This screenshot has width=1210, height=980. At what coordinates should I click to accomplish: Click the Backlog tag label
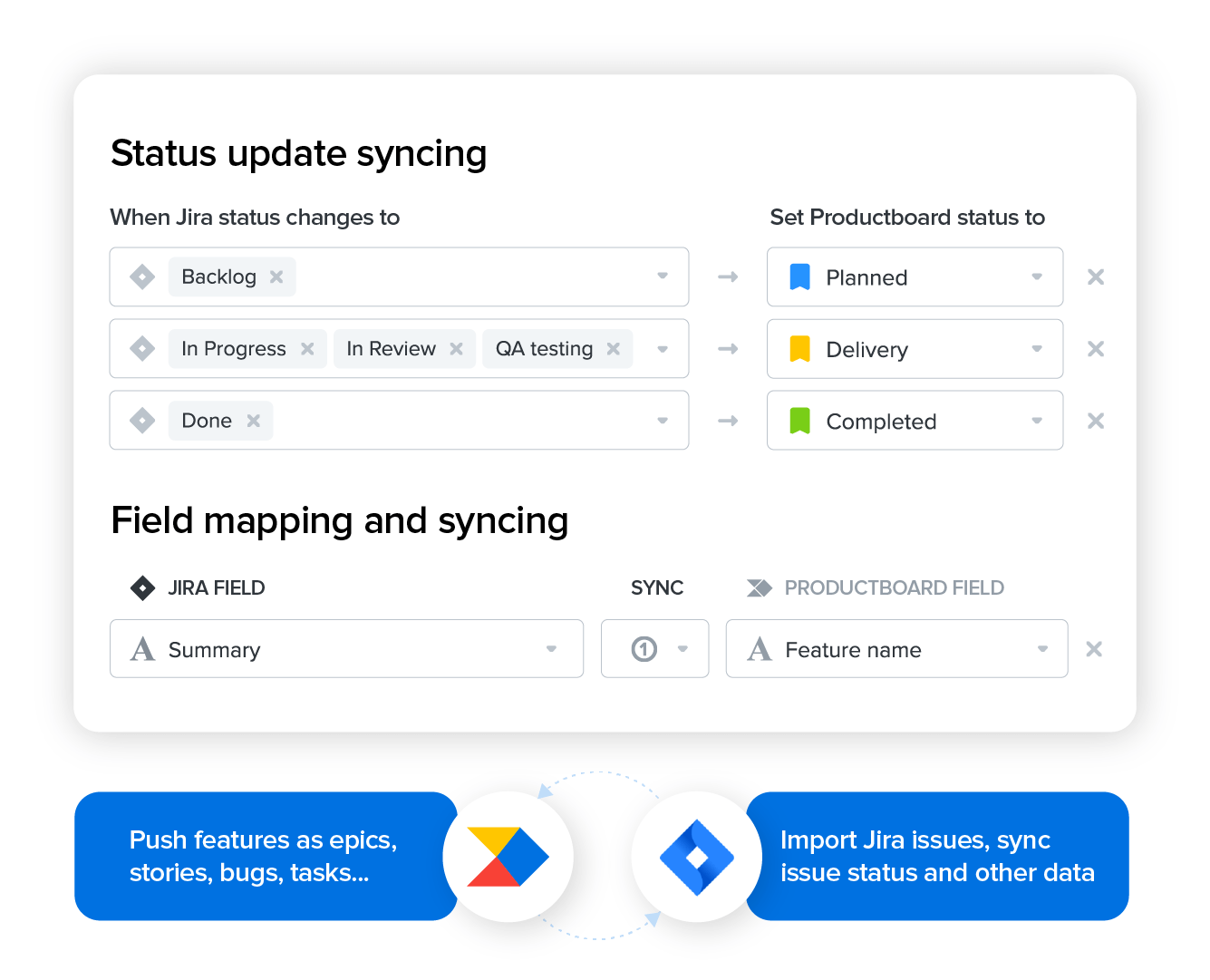[x=218, y=277]
